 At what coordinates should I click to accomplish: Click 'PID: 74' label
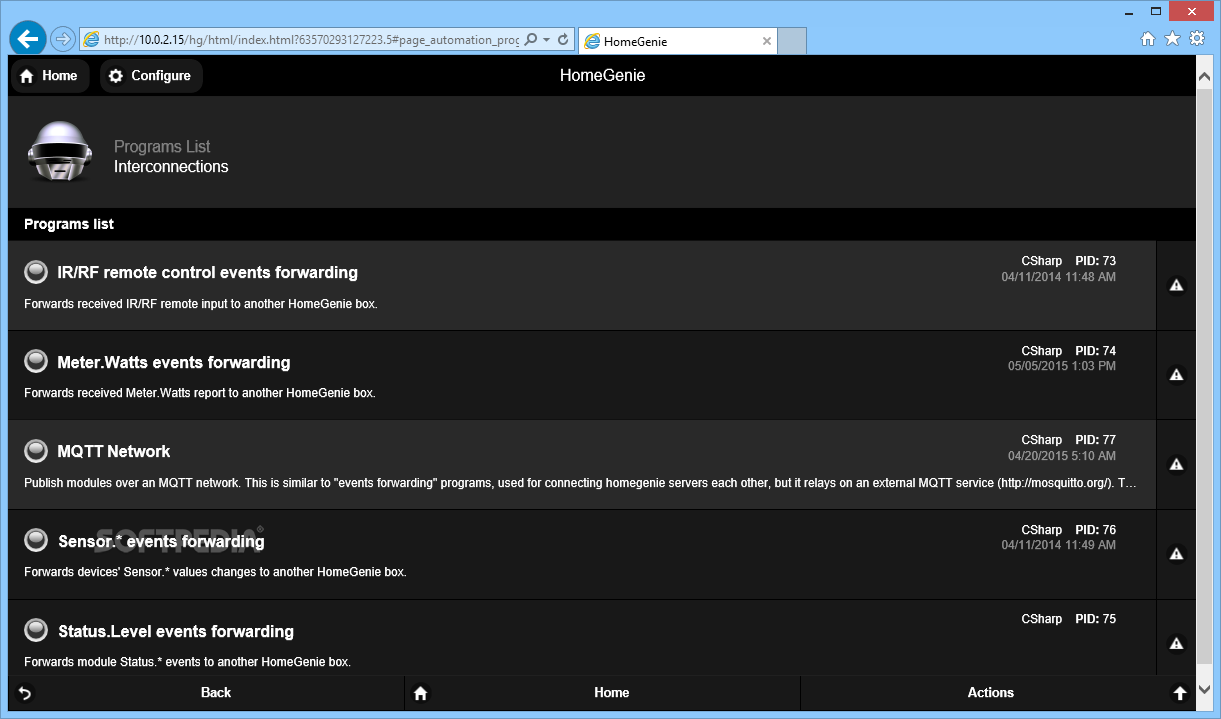click(x=1095, y=351)
